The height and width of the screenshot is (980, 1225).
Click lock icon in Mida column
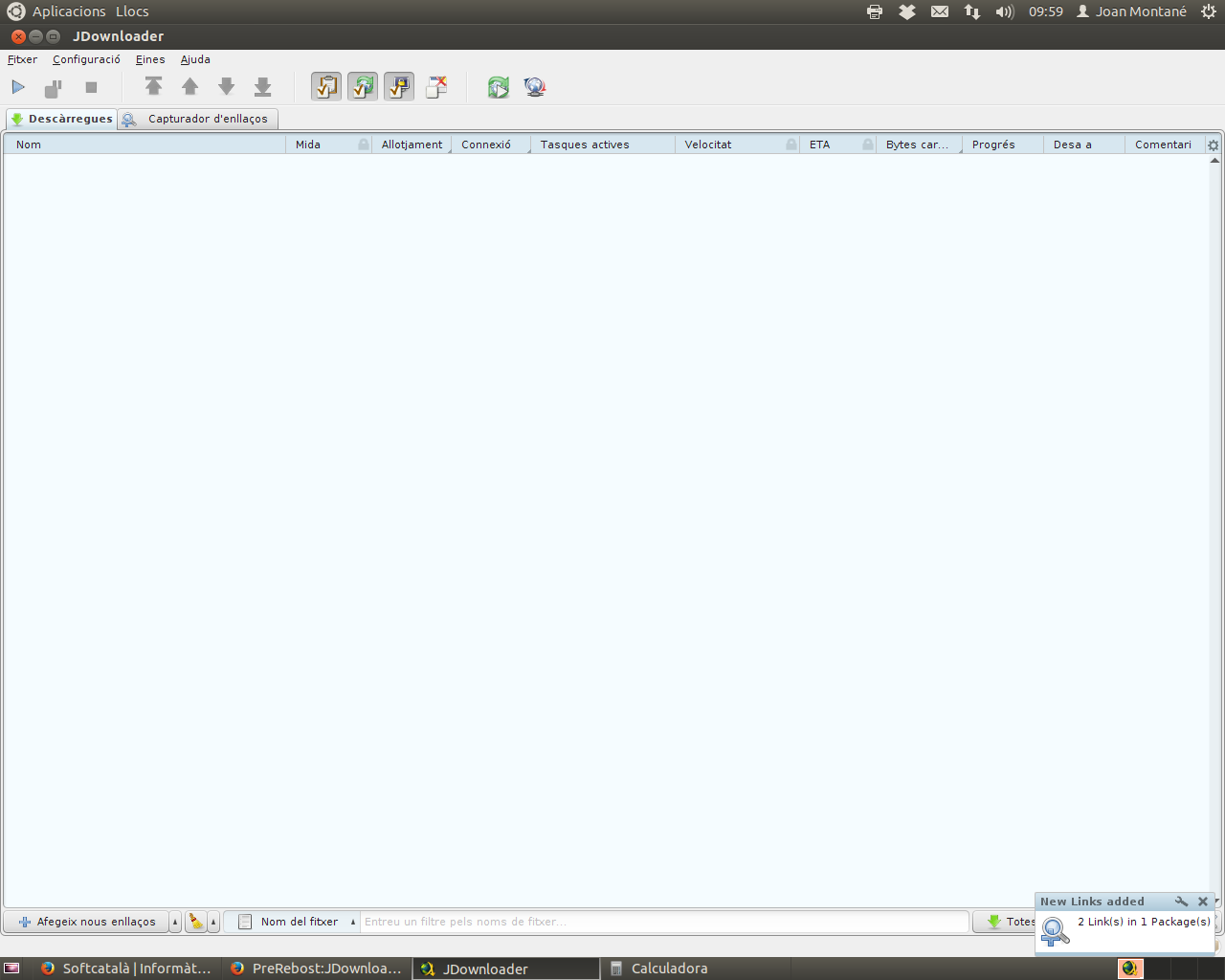coord(364,145)
